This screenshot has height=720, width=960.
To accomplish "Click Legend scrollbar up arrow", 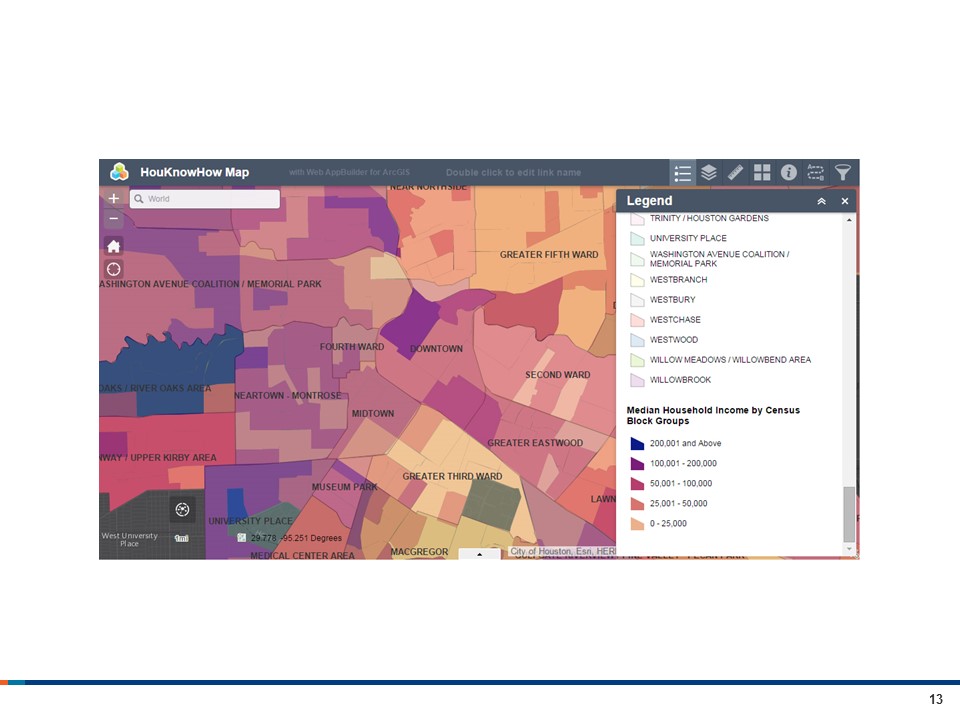I will pyautogui.click(x=849, y=219).
